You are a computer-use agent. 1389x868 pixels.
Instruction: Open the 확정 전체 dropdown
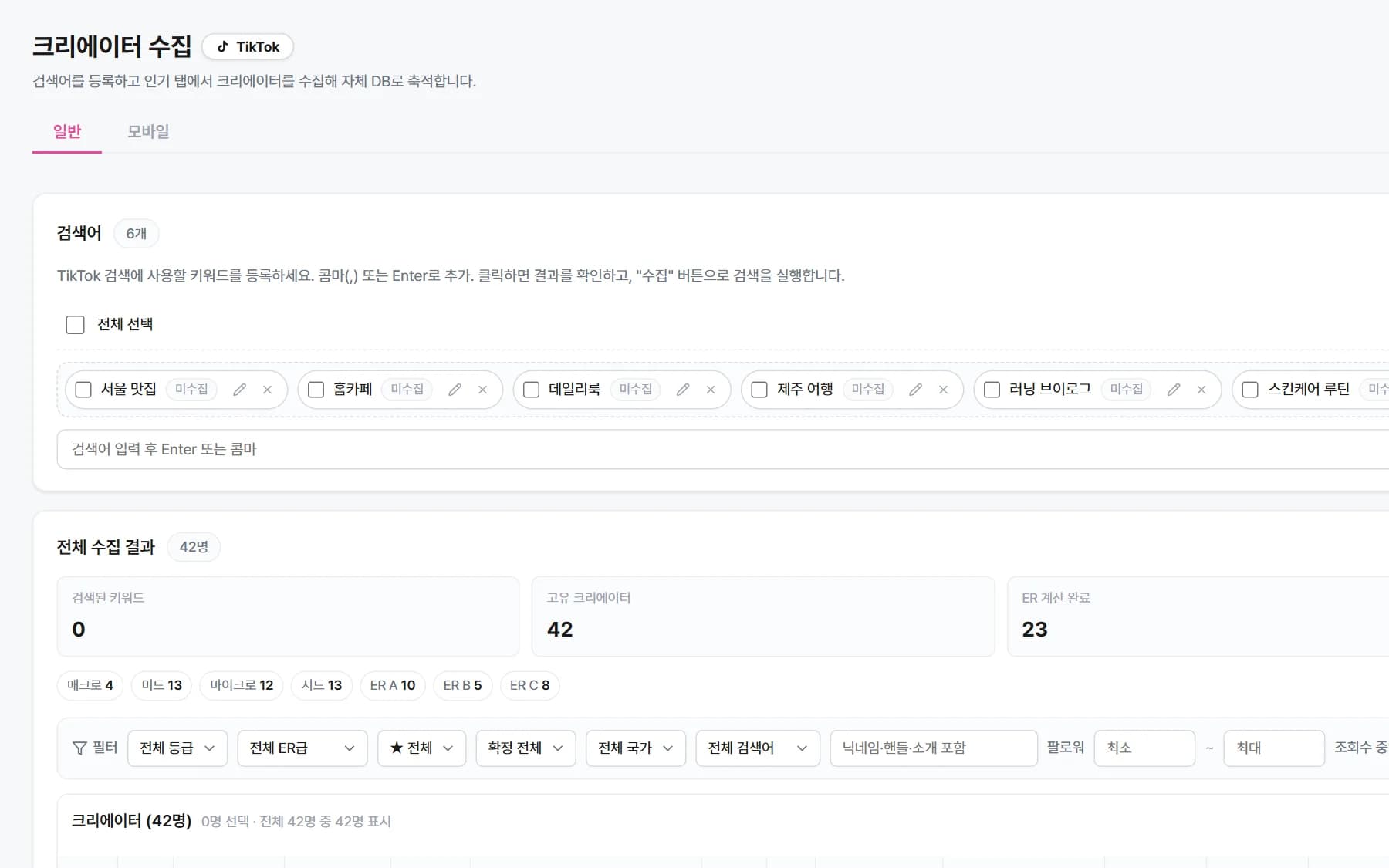click(526, 748)
